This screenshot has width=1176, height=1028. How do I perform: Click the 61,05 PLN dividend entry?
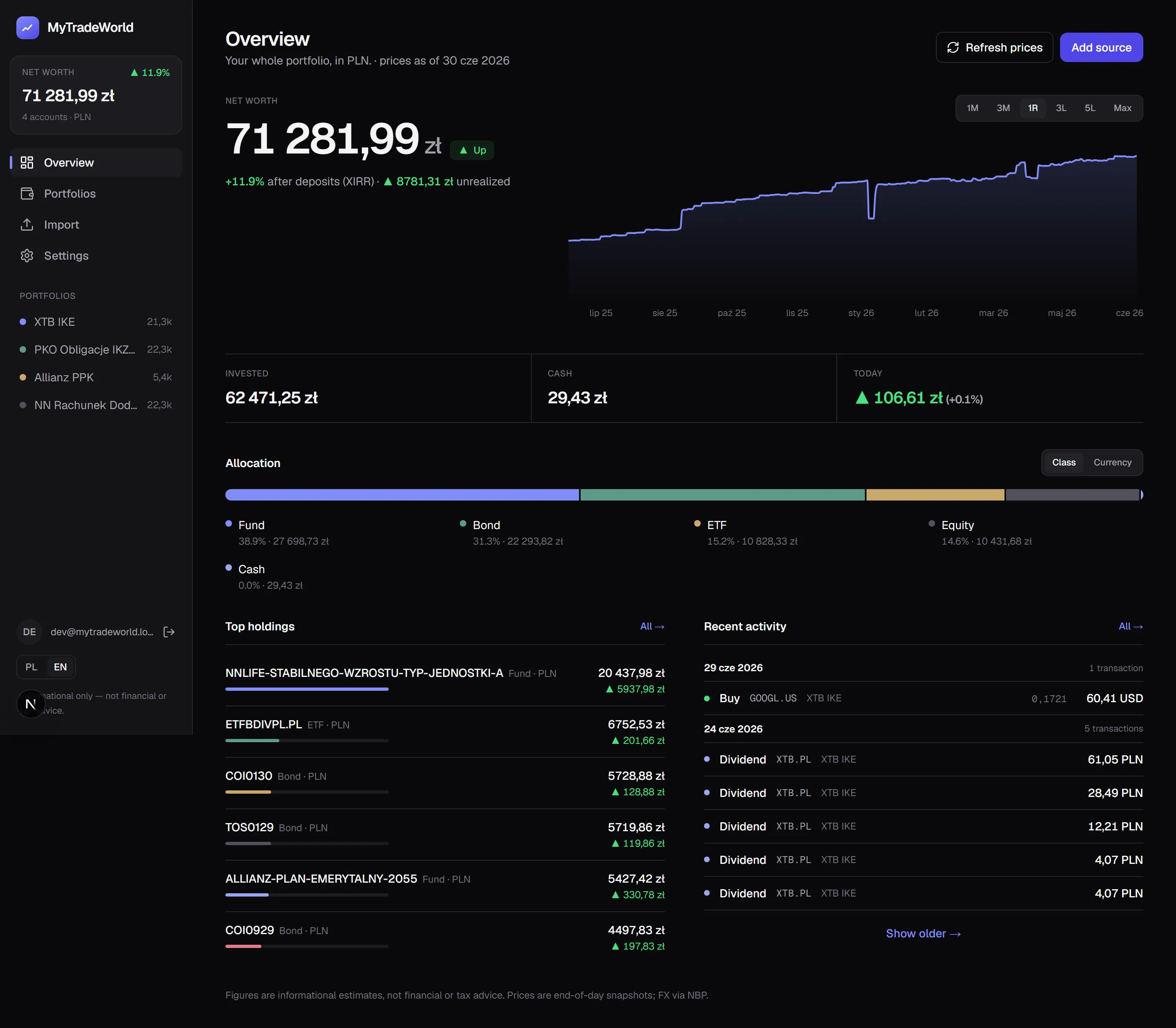point(924,759)
